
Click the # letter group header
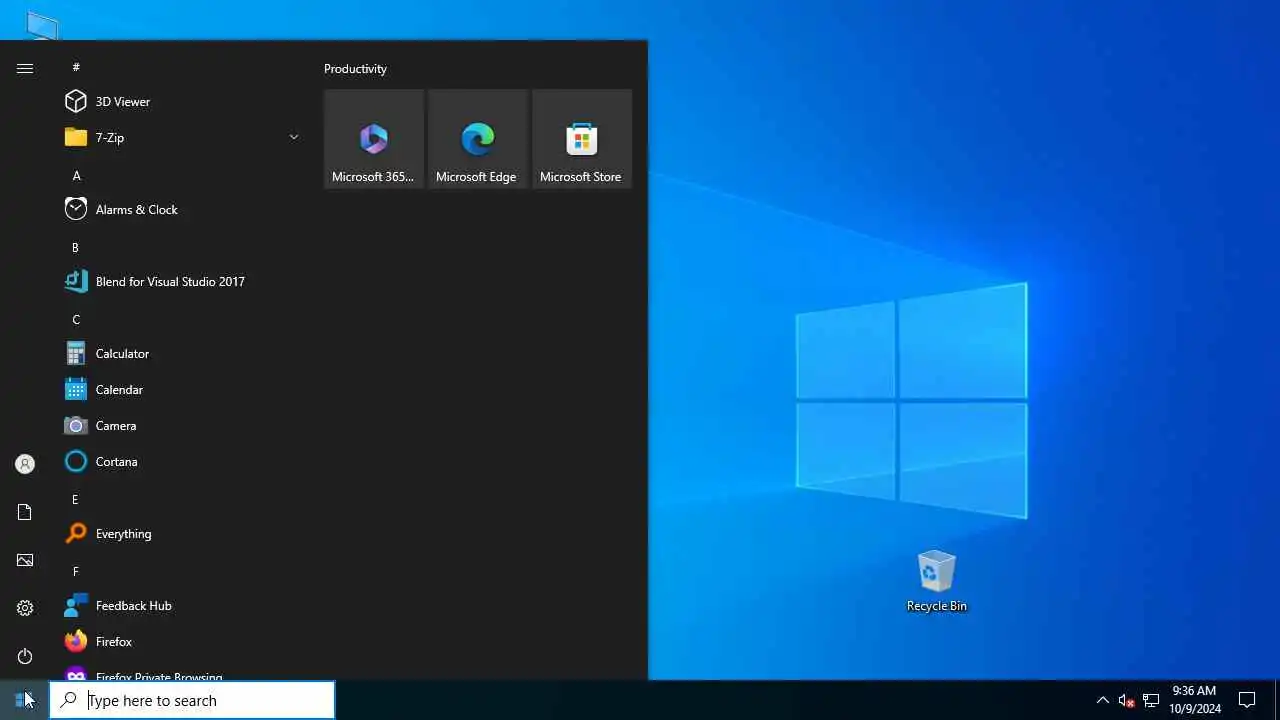pyautogui.click(x=76, y=67)
